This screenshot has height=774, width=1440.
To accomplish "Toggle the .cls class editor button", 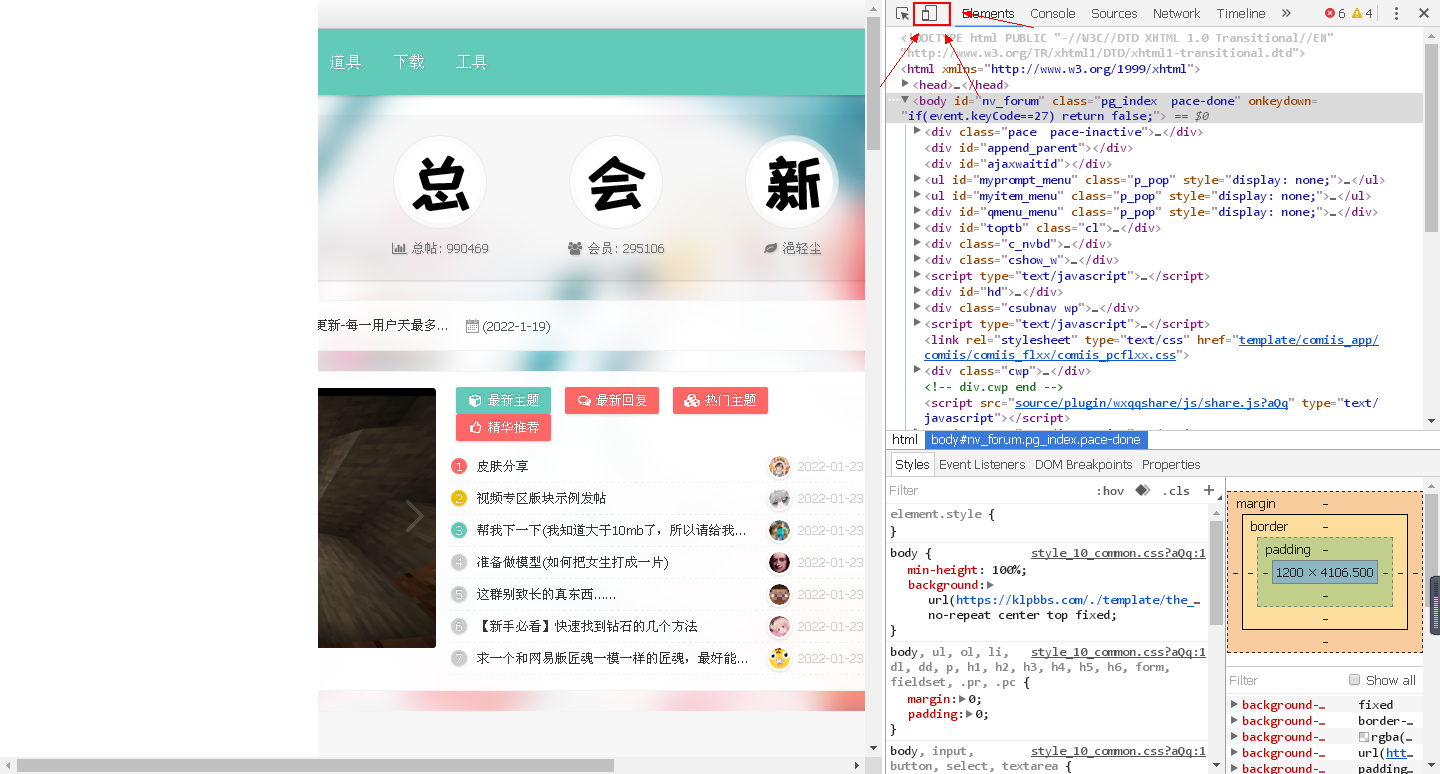I will (1176, 491).
